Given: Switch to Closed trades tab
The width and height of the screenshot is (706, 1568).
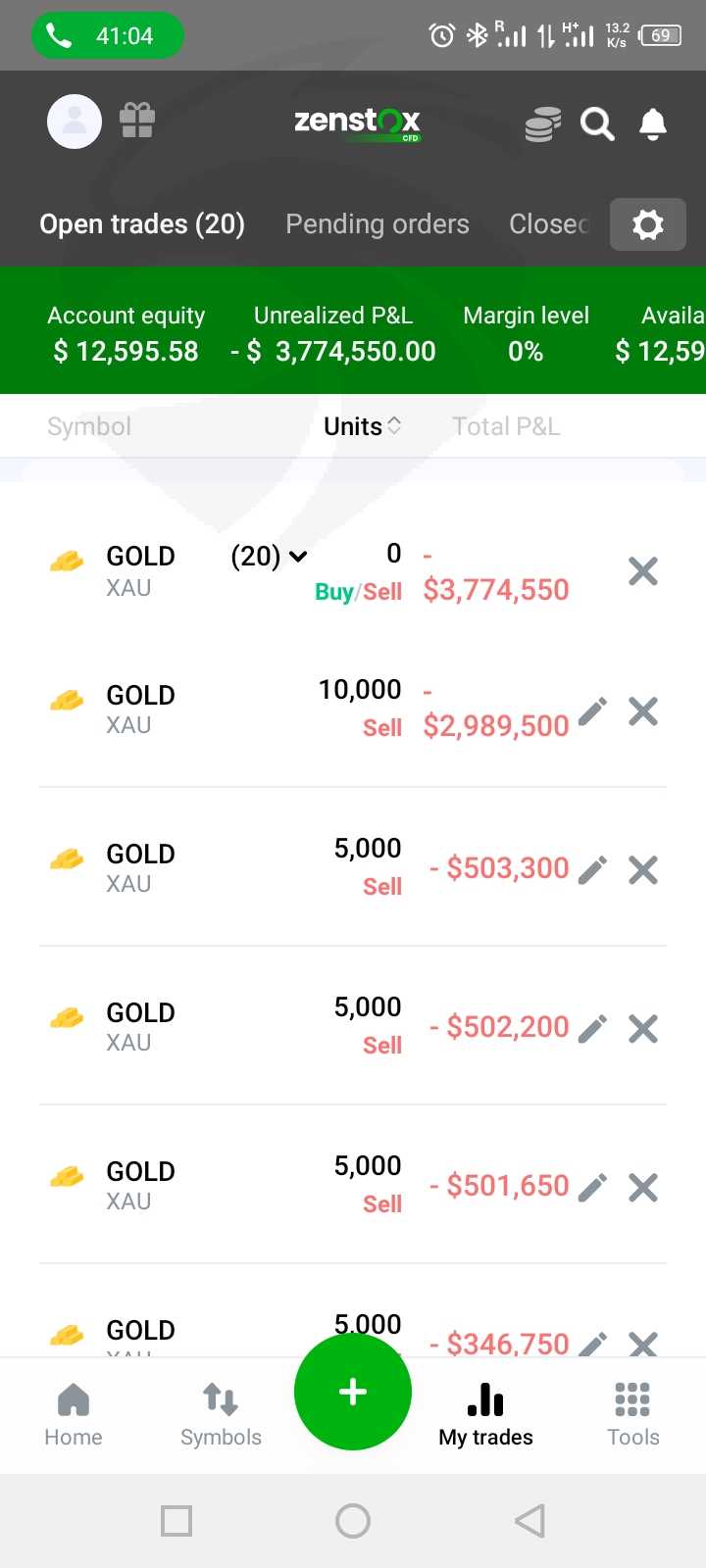Looking at the screenshot, I should point(547,224).
